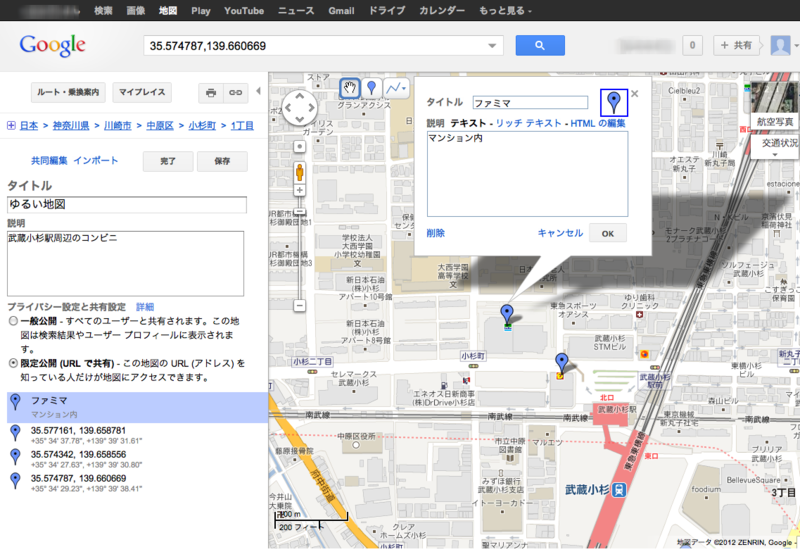This screenshot has width=800, height=559.
Task: Click the + 共有 share button
Action: [x=736, y=45]
